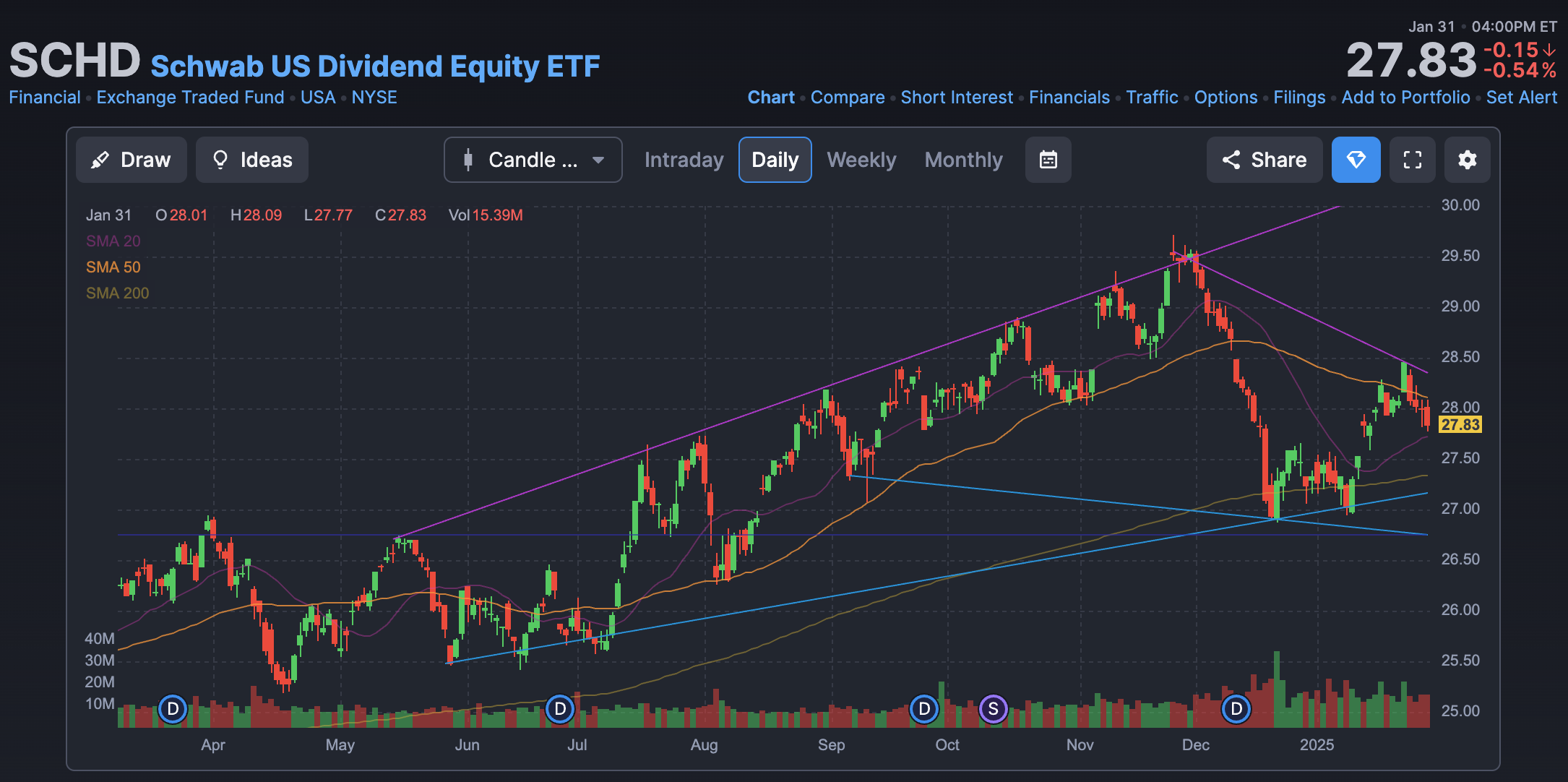Share this chart
This screenshot has width=1568, height=782.
1264,160
